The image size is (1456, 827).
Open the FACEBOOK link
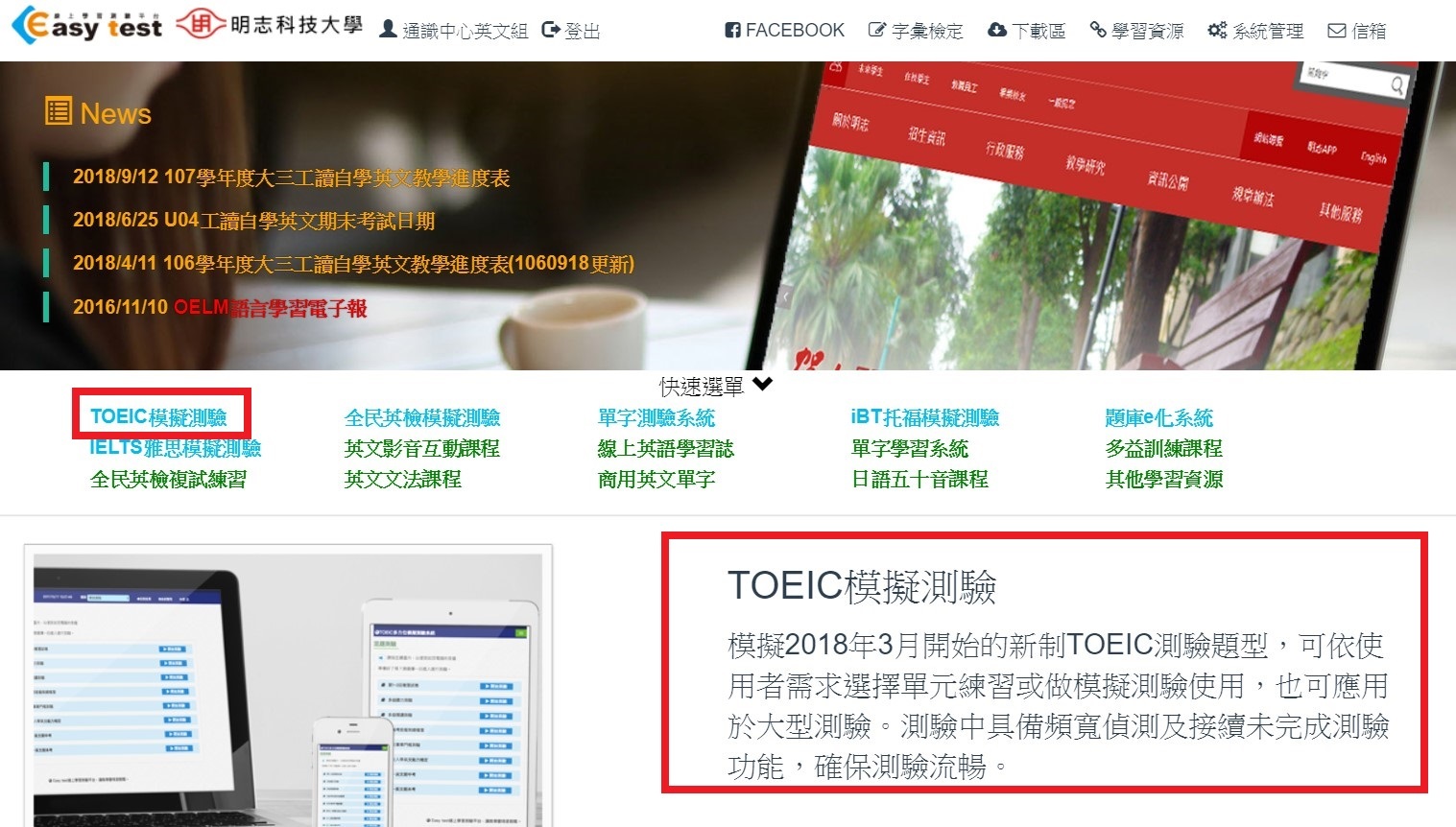pos(784,31)
